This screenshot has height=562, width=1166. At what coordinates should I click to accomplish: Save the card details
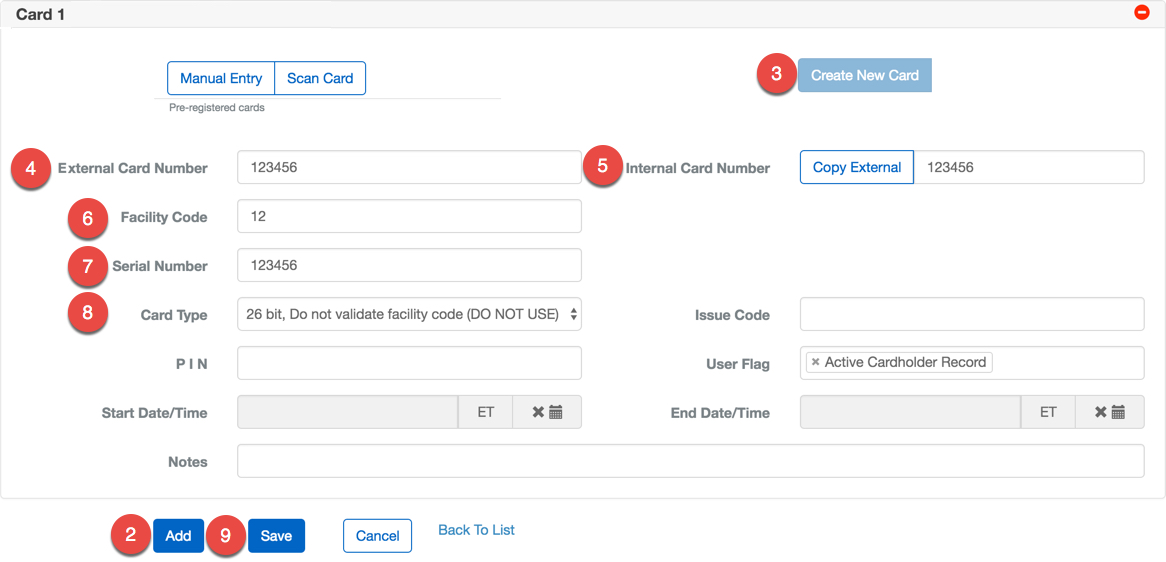point(276,536)
